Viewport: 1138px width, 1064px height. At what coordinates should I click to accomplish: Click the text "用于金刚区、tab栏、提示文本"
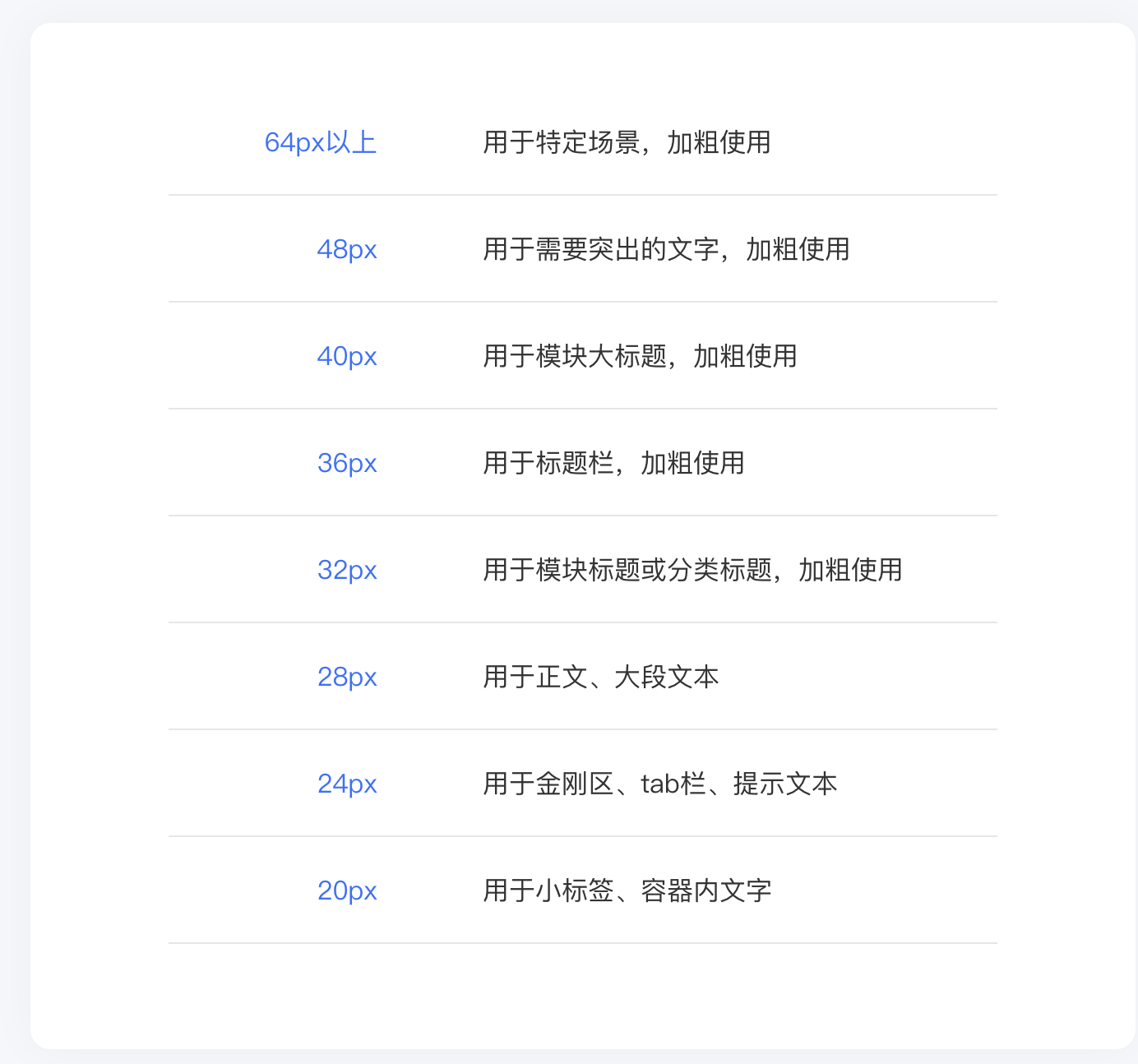click(659, 784)
